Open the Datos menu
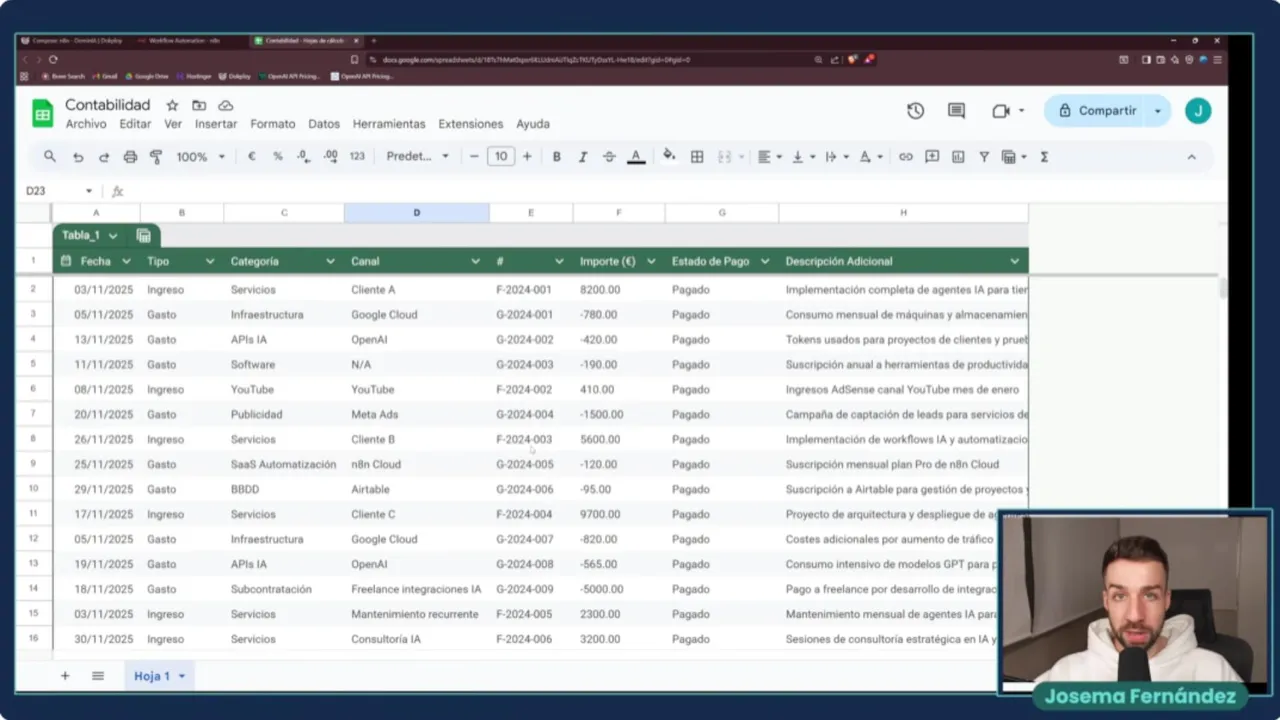Screen dimensions: 1280x720 click(324, 124)
